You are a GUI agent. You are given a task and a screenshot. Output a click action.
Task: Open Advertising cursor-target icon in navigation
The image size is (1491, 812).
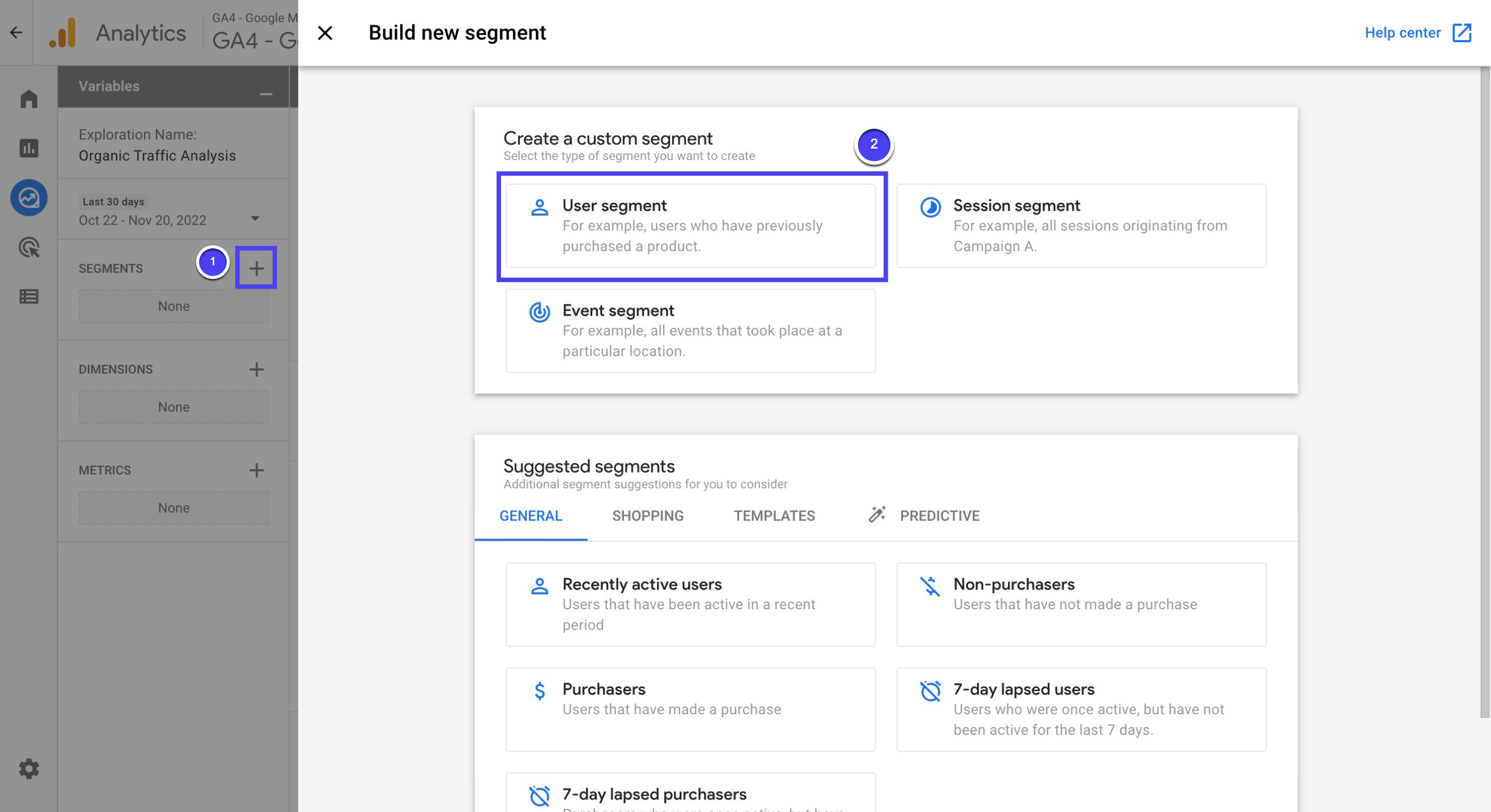(x=29, y=247)
